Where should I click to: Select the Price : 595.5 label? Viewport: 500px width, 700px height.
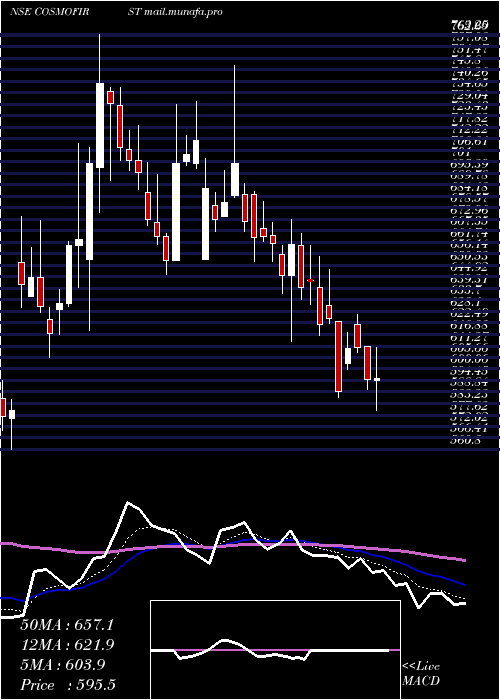coord(68,685)
